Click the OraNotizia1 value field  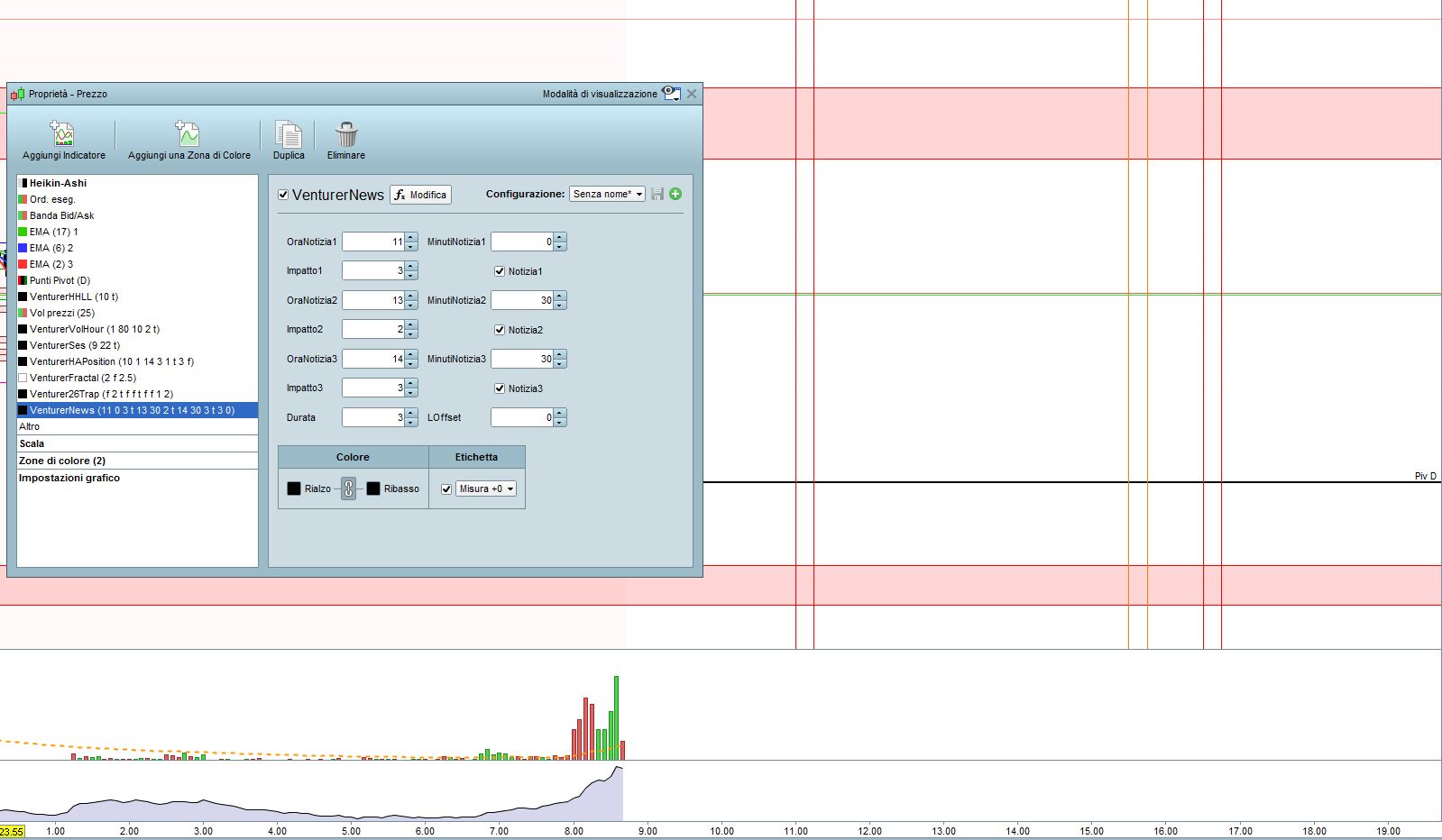pos(373,242)
